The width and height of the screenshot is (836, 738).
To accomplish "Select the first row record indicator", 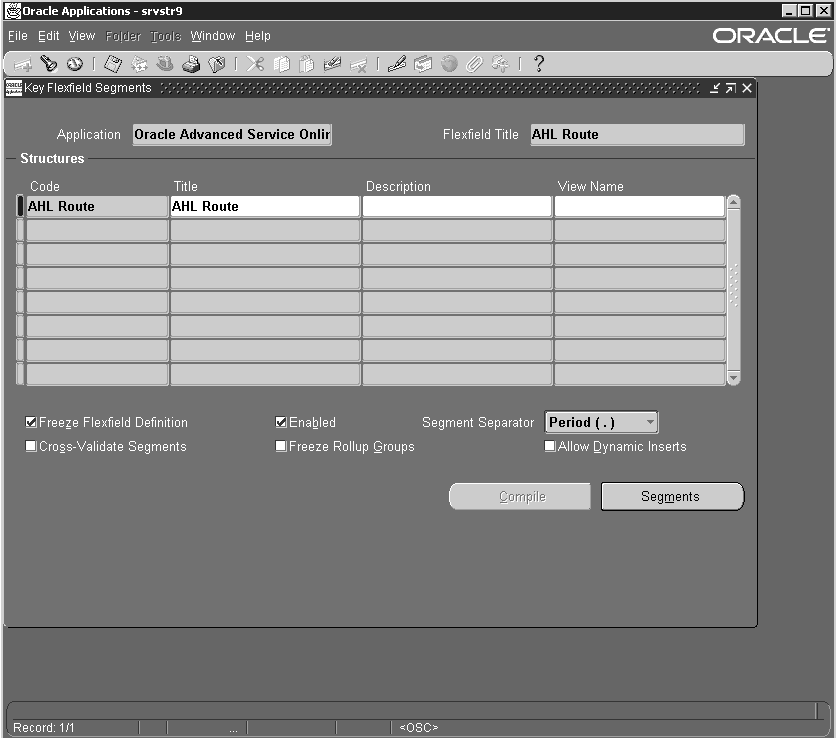I will [x=20, y=206].
